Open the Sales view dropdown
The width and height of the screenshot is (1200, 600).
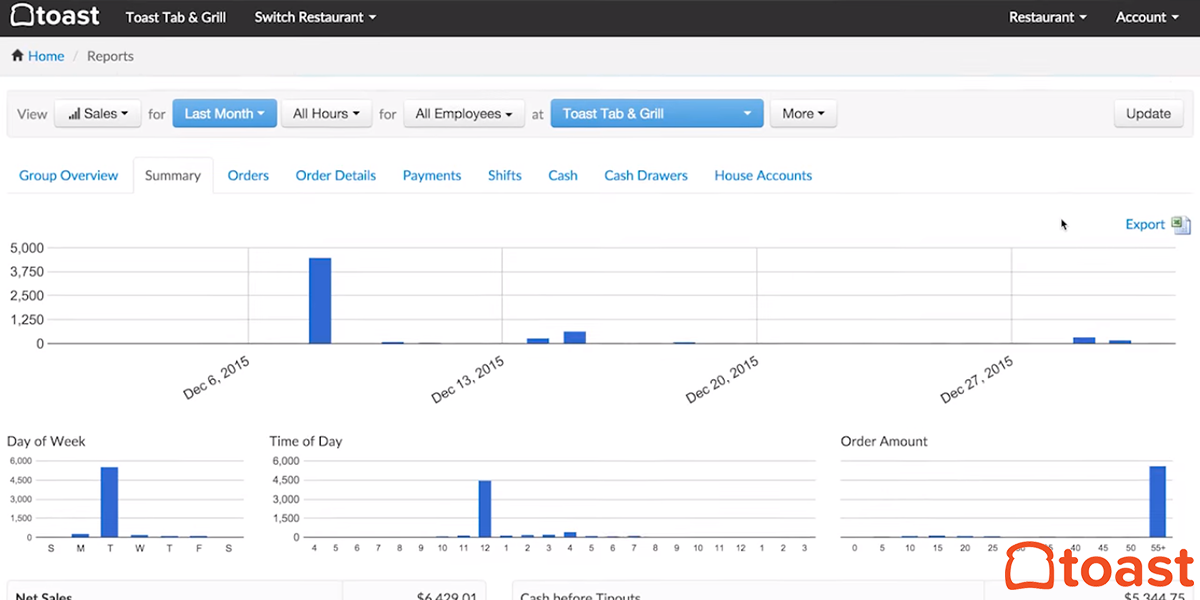point(98,114)
